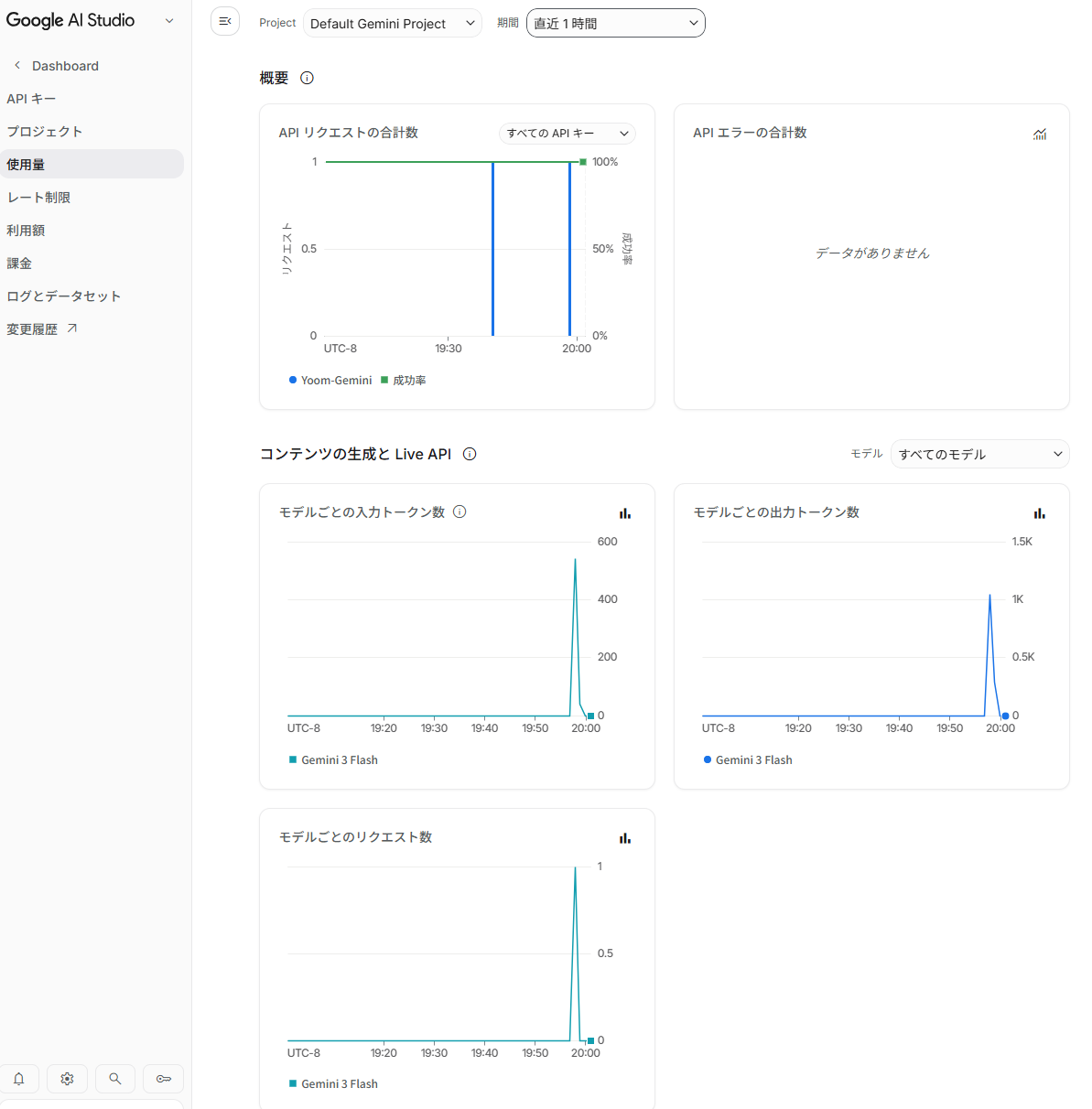Click the API key icon in bottom bar
The image size is (1092, 1109).
point(164,1079)
